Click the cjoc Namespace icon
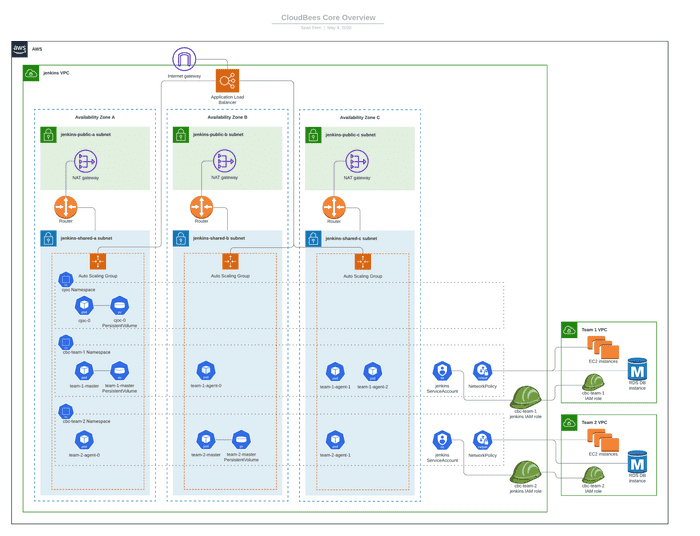The image size is (700, 536). [66, 279]
